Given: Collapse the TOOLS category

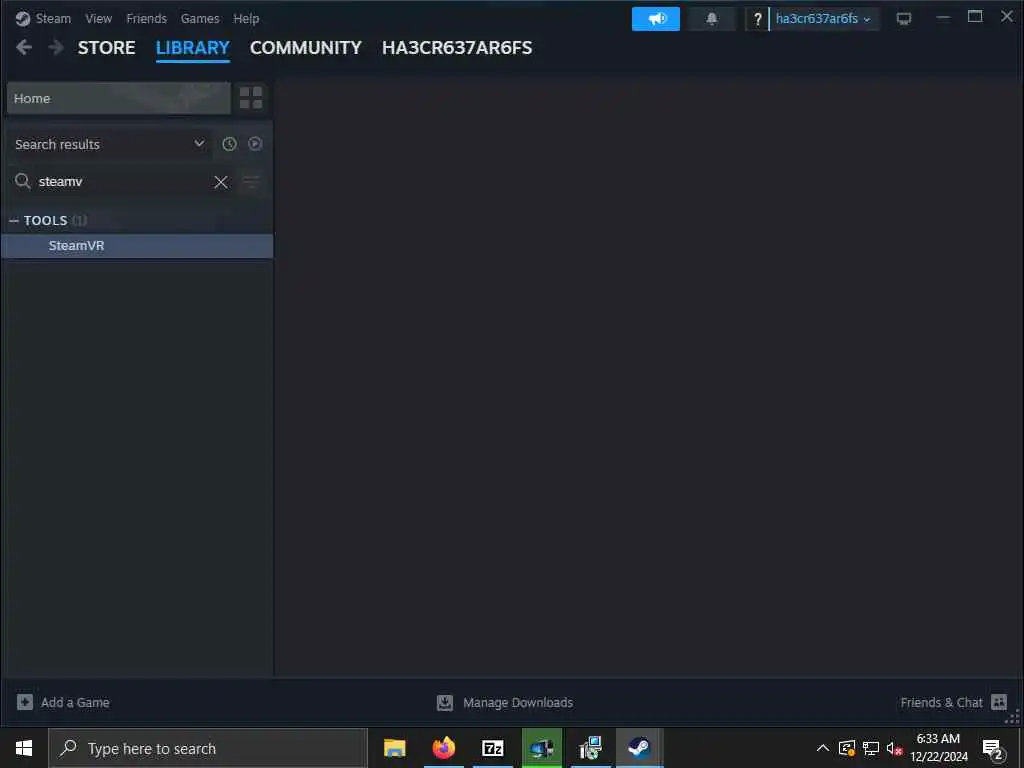Looking at the screenshot, I should click(x=14, y=221).
